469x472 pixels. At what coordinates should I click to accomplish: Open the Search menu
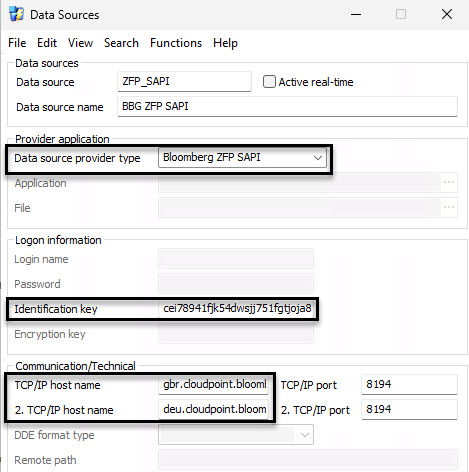[121, 43]
